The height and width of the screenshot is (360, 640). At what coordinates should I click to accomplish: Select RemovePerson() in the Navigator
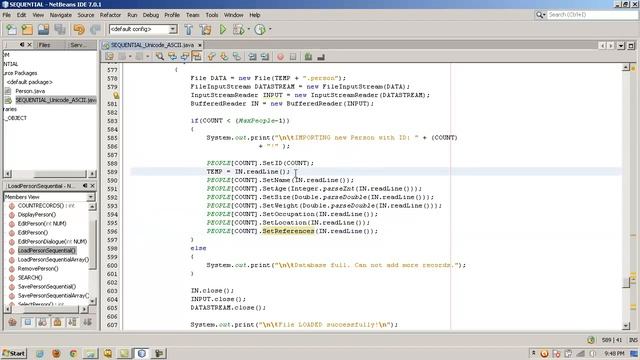(x=38, y=269)
